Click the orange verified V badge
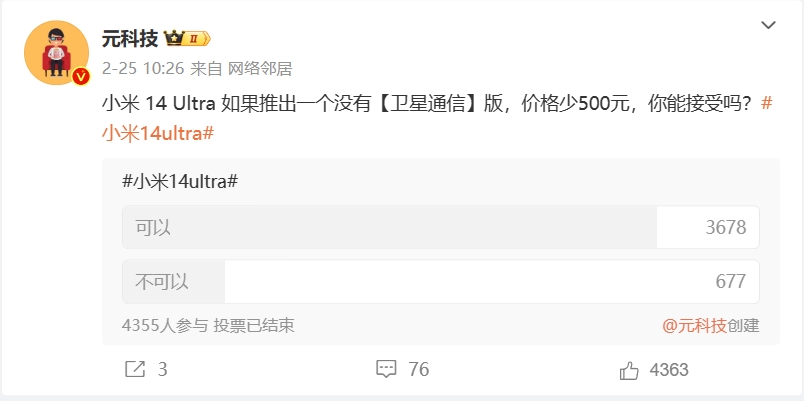This screenshot has width=804, height=401. [x=81, y=75]
